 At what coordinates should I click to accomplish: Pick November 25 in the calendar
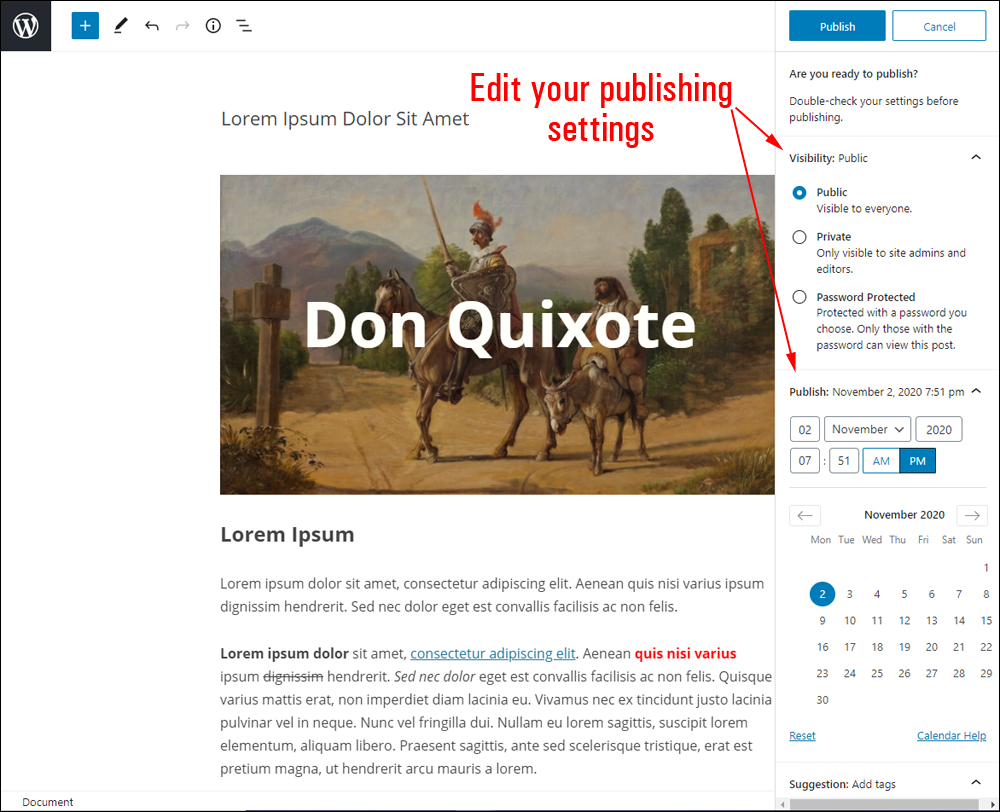pyautogui.click(x=877, y=674)
